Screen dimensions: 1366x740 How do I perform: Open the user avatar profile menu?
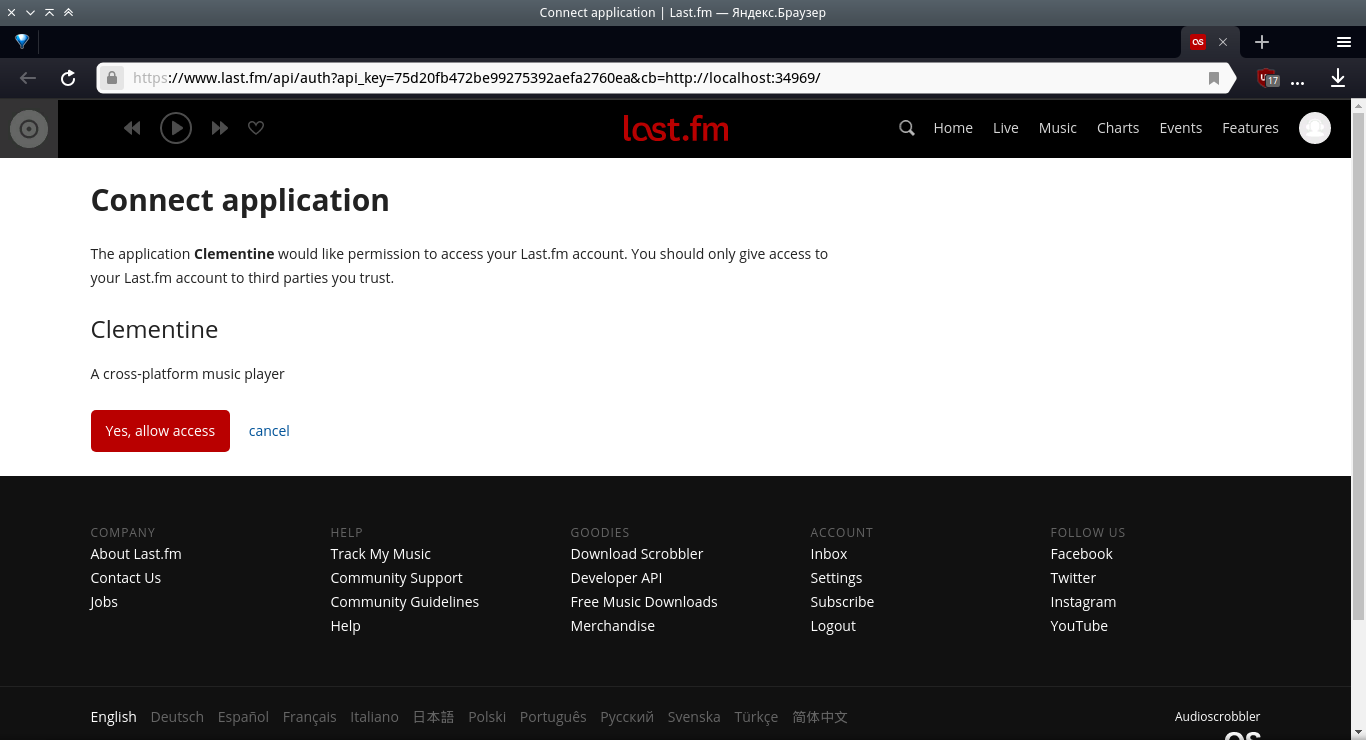tap(1315, 128)
